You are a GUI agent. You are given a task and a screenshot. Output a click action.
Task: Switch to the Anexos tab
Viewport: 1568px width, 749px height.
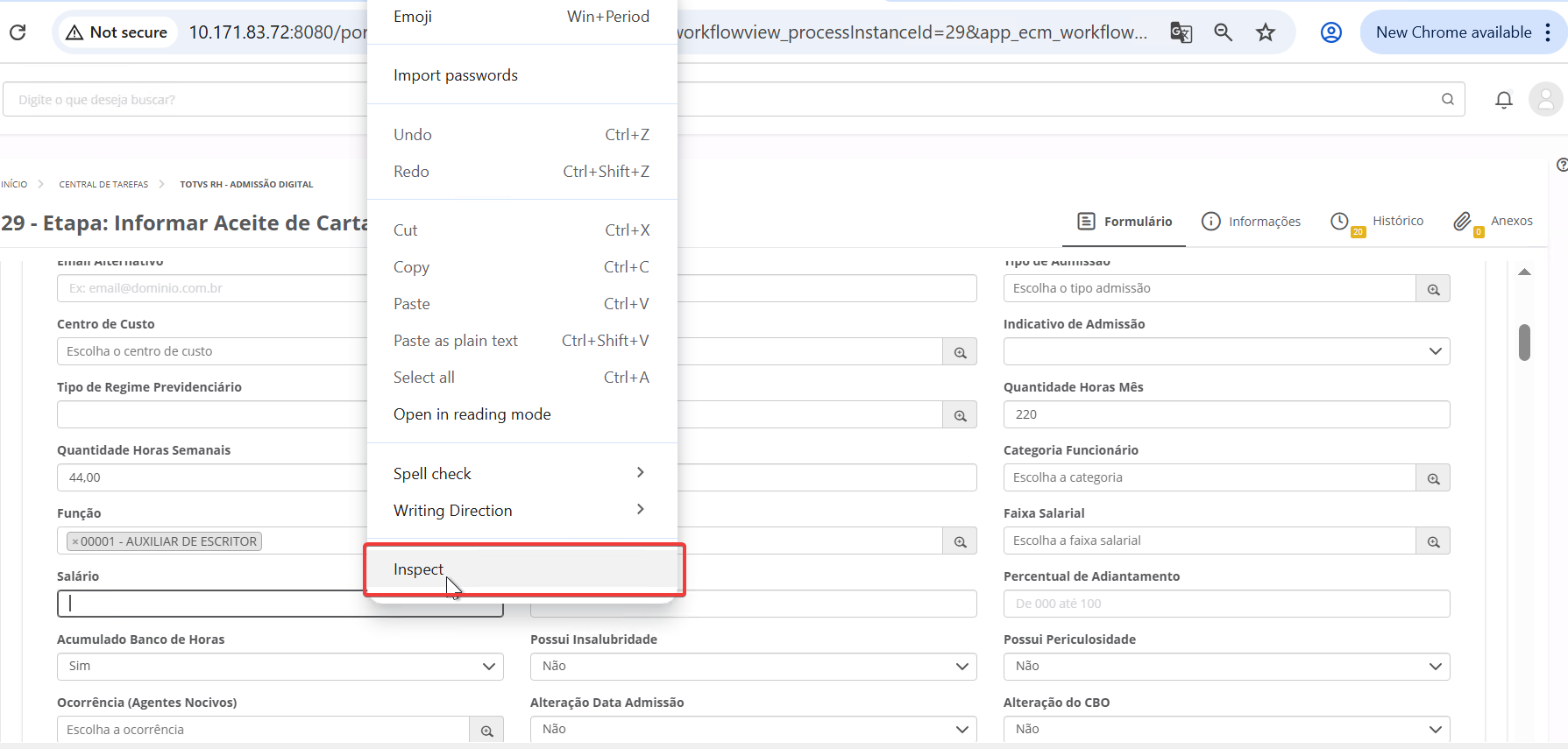click(x=1494, y=222)
